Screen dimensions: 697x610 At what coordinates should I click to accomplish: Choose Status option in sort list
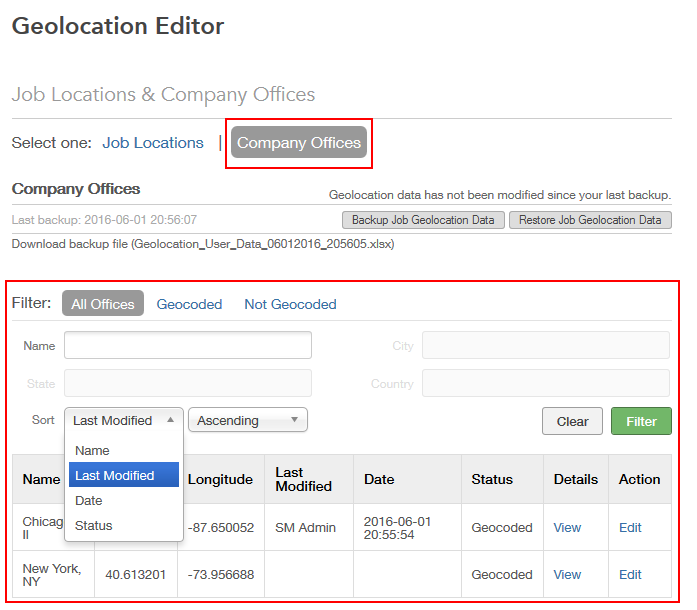pos(94,526)
